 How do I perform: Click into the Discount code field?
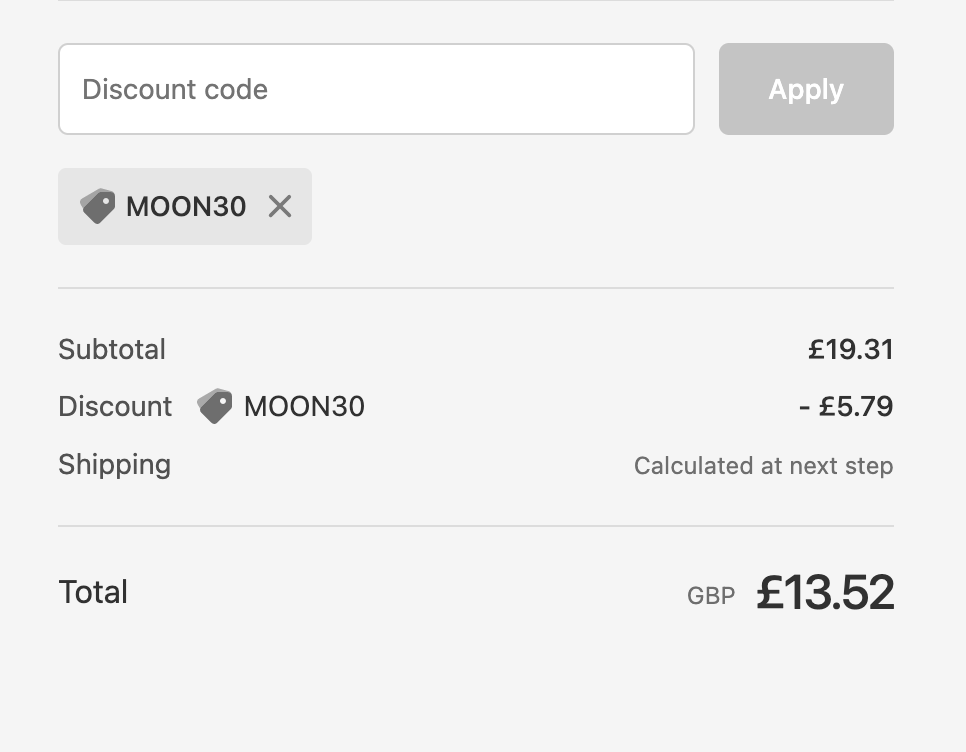click(x=376, y=89)
